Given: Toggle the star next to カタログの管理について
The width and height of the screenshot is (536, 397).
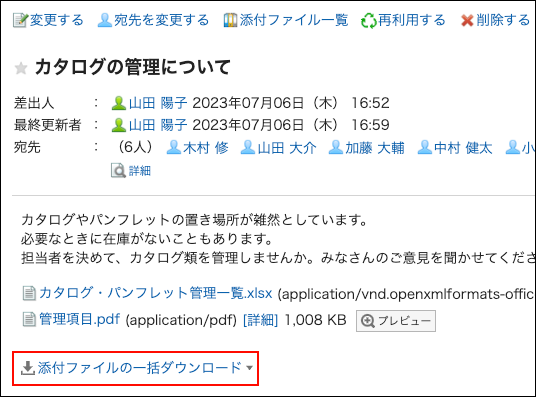Looking at the screenshot, I should [x=21, y=68].
